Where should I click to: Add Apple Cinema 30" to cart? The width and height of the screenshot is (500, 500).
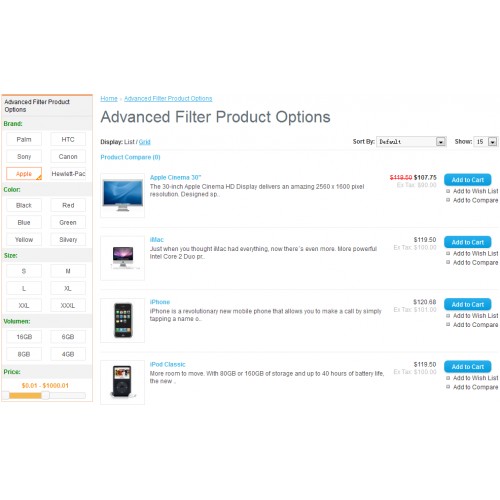467,180
